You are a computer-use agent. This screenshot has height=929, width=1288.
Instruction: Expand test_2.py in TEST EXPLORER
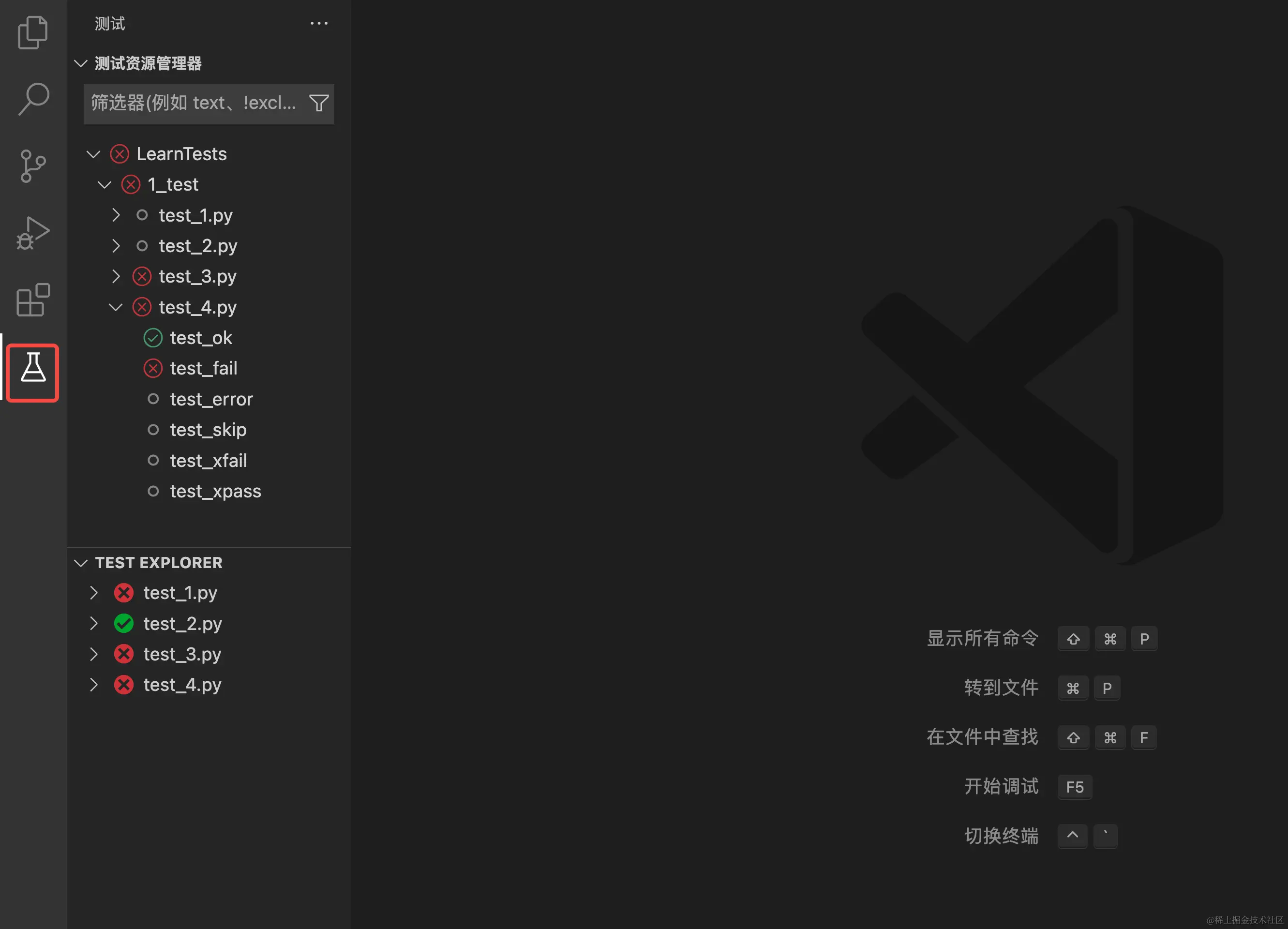coord(94,624)
